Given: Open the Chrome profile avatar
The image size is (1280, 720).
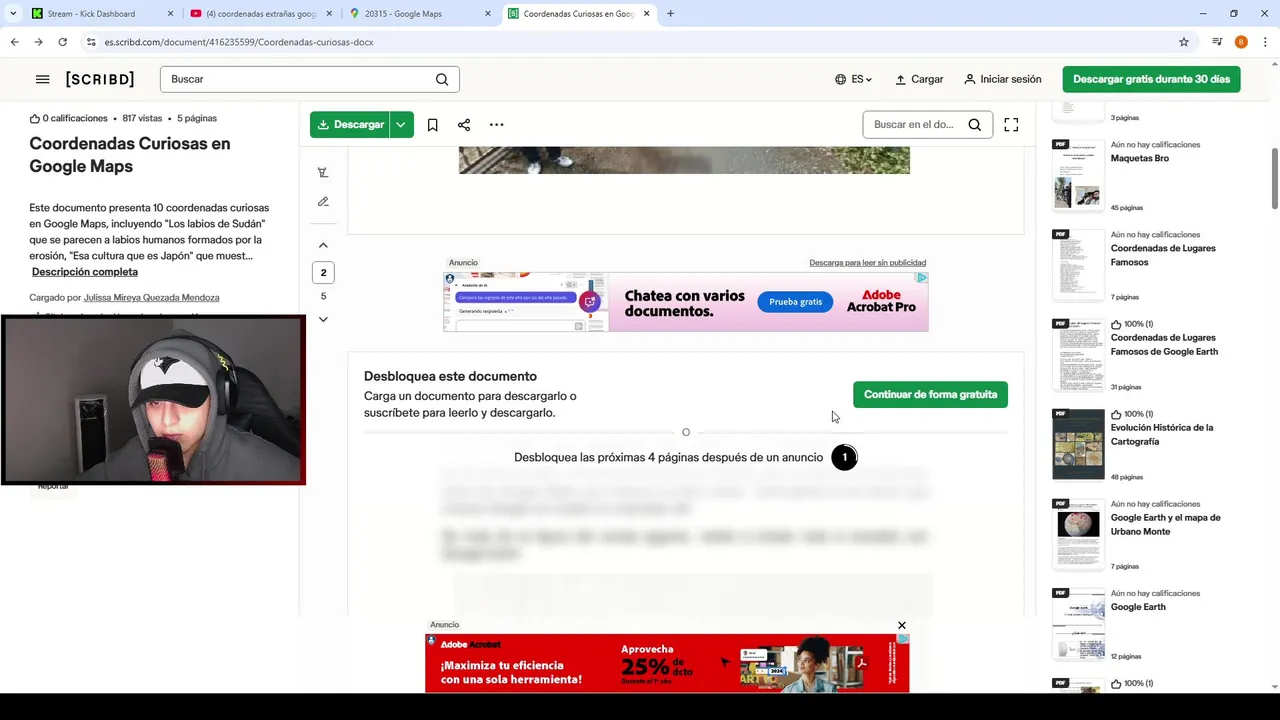Looking at the screenshot, I should click(x=1241, y=42).
